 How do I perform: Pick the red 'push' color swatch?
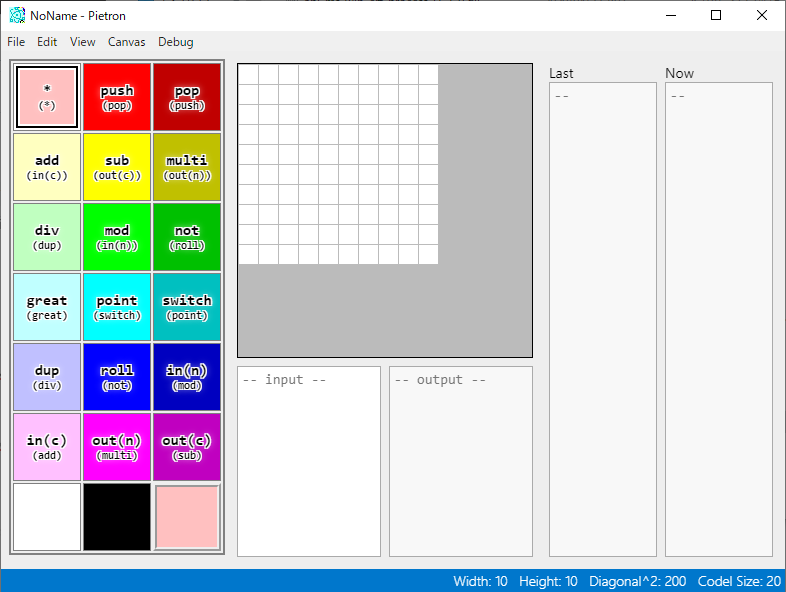pyautogui.click(x=117, y=97)
